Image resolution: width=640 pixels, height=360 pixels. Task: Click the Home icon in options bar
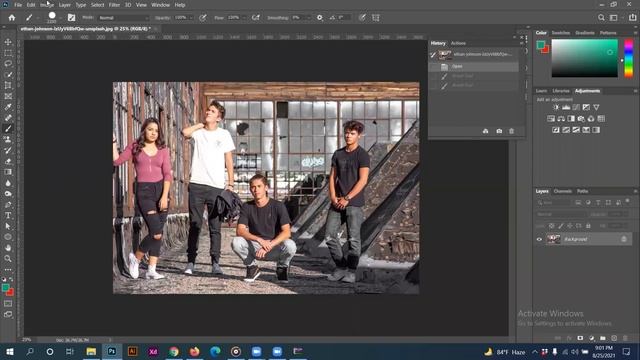tap(12, 18)
